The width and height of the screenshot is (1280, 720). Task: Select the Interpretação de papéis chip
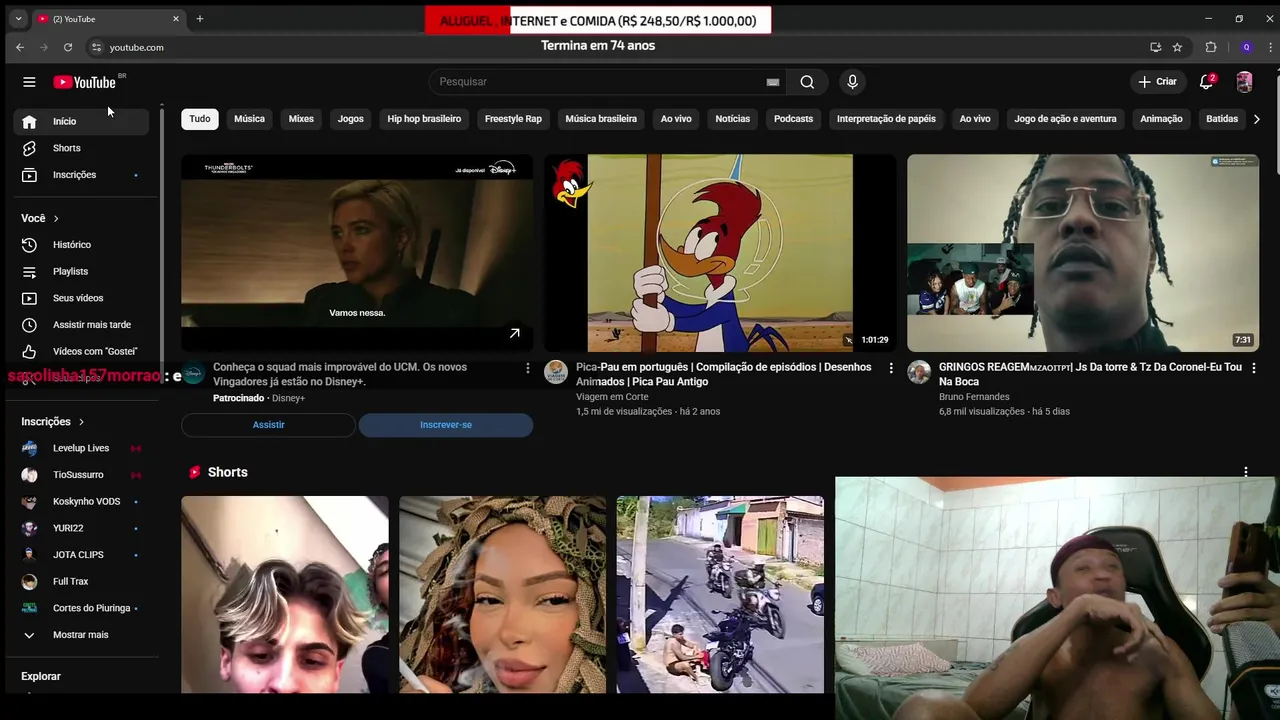(886, 119)
